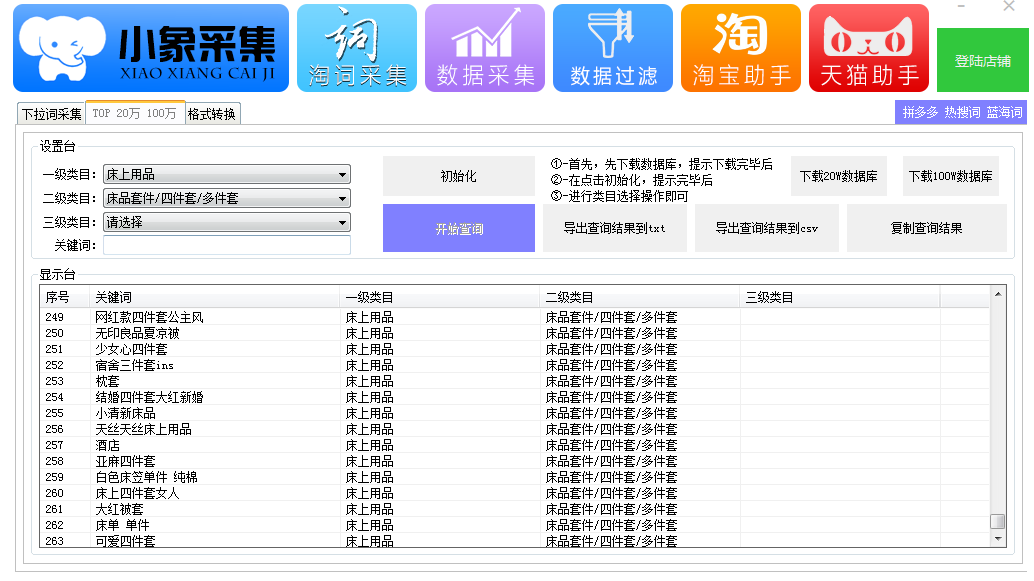
Task: Select row 可爱四件套
Action: click(x=514, y=541)
